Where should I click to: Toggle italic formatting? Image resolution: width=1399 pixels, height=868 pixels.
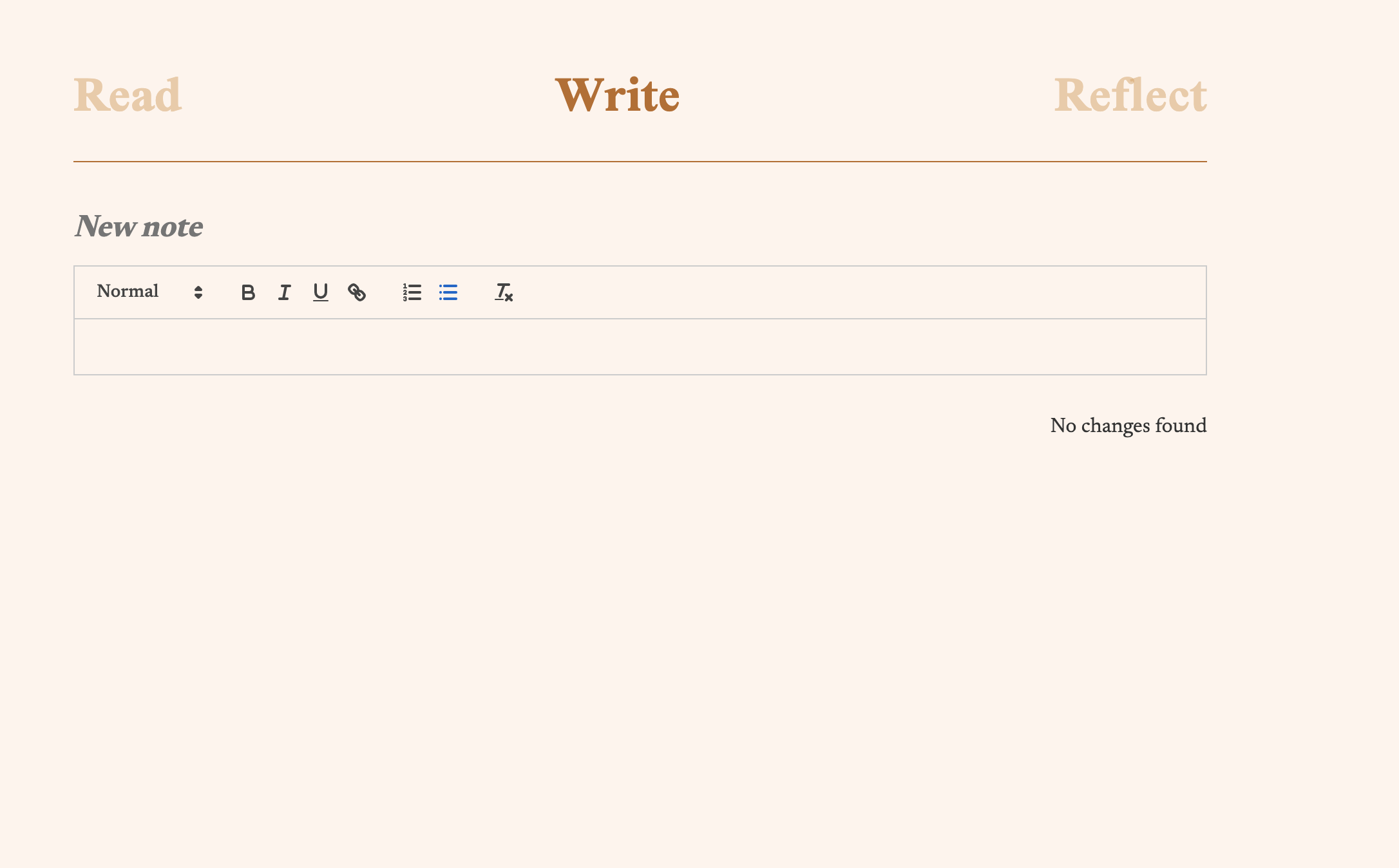point(284,292)
